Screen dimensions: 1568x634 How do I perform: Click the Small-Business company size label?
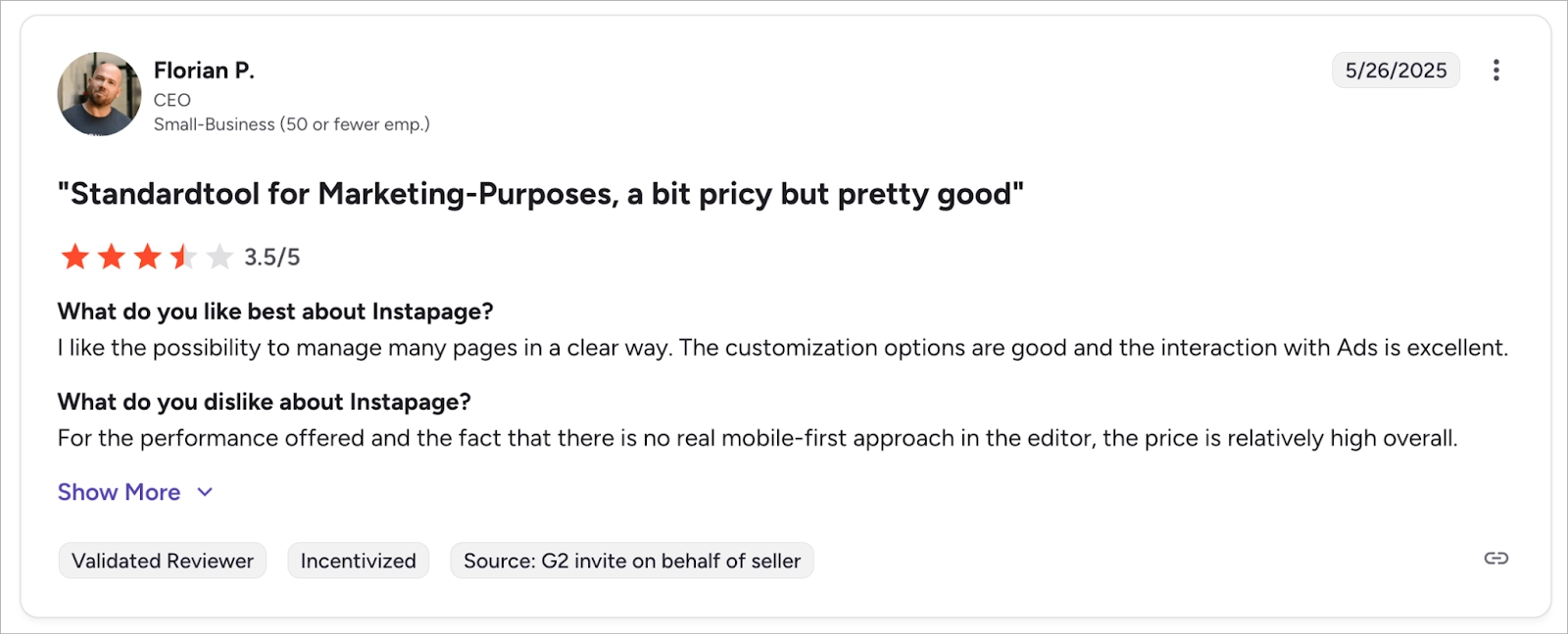291,124
